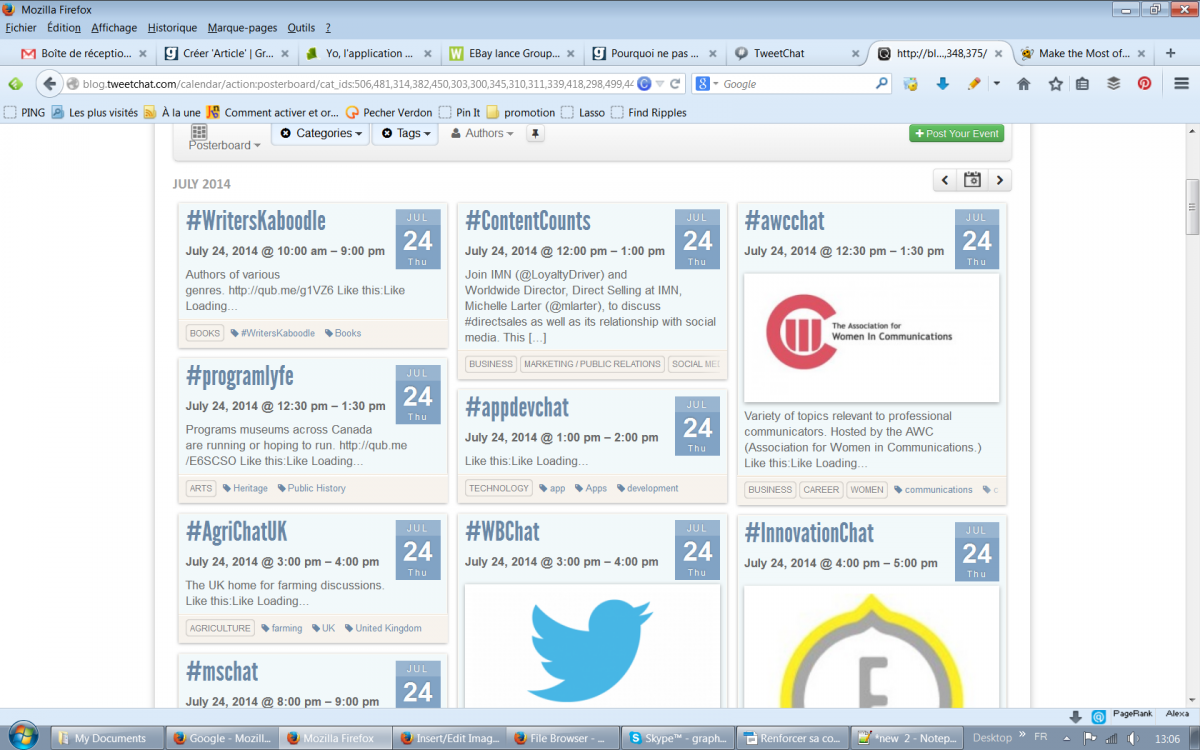The width and height of the screenshot is (1200, 750).
Task: Click the Twitter bird image in #WBChat
Action: (592, 646)
